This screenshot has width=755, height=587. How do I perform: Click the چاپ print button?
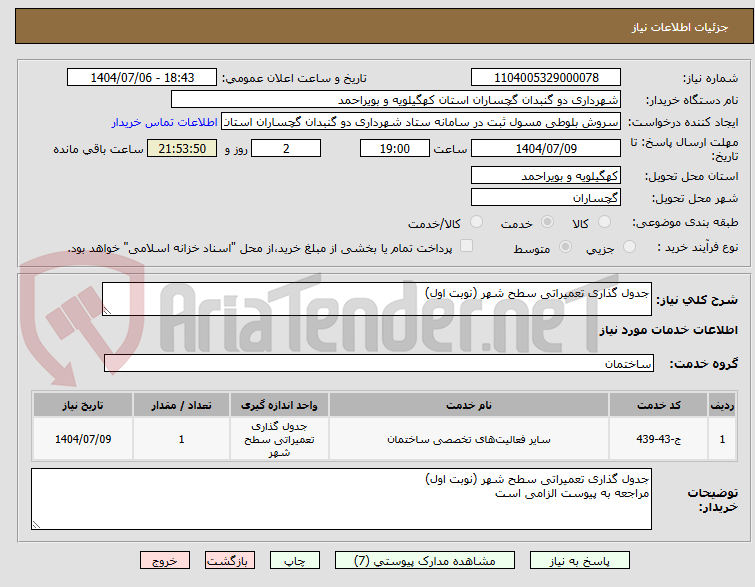click(295, 561)
